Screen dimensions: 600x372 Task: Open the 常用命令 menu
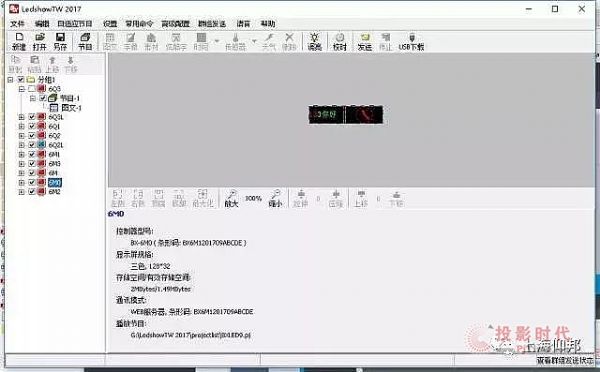pos(139,24)
